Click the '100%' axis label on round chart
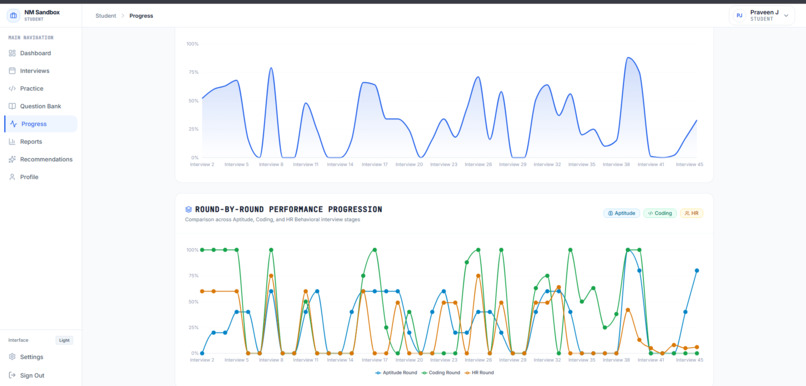The height and width of the screenshot is (386, 806). point(192,250)
